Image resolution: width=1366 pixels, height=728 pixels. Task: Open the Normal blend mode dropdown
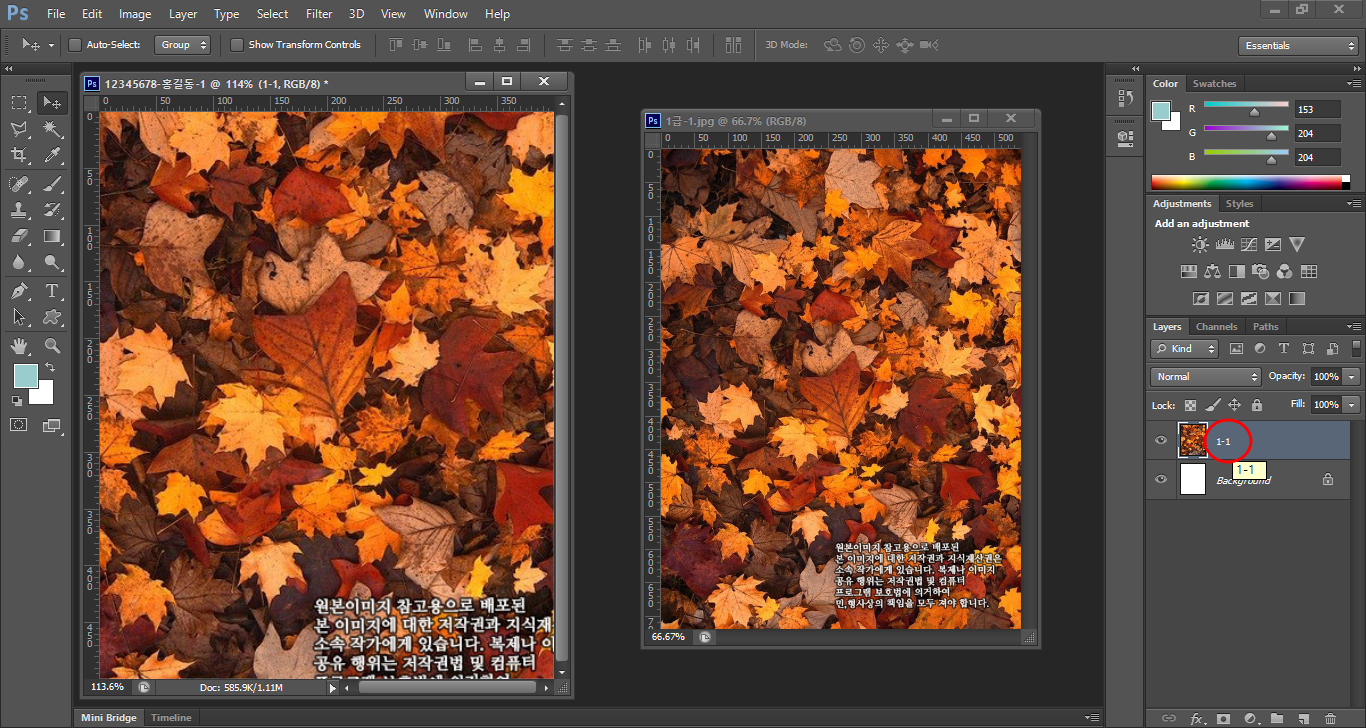tap(1207, 377)
